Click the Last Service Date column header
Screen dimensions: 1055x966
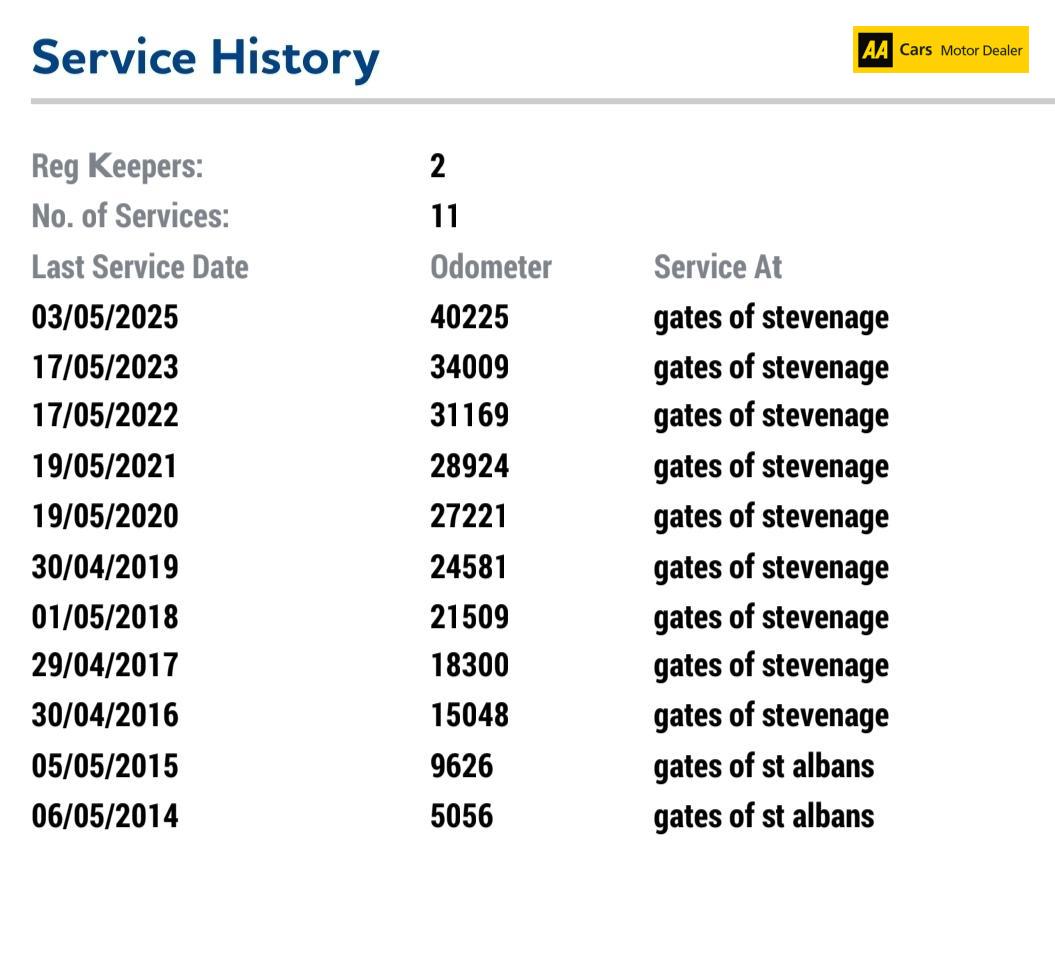(140, 267)
